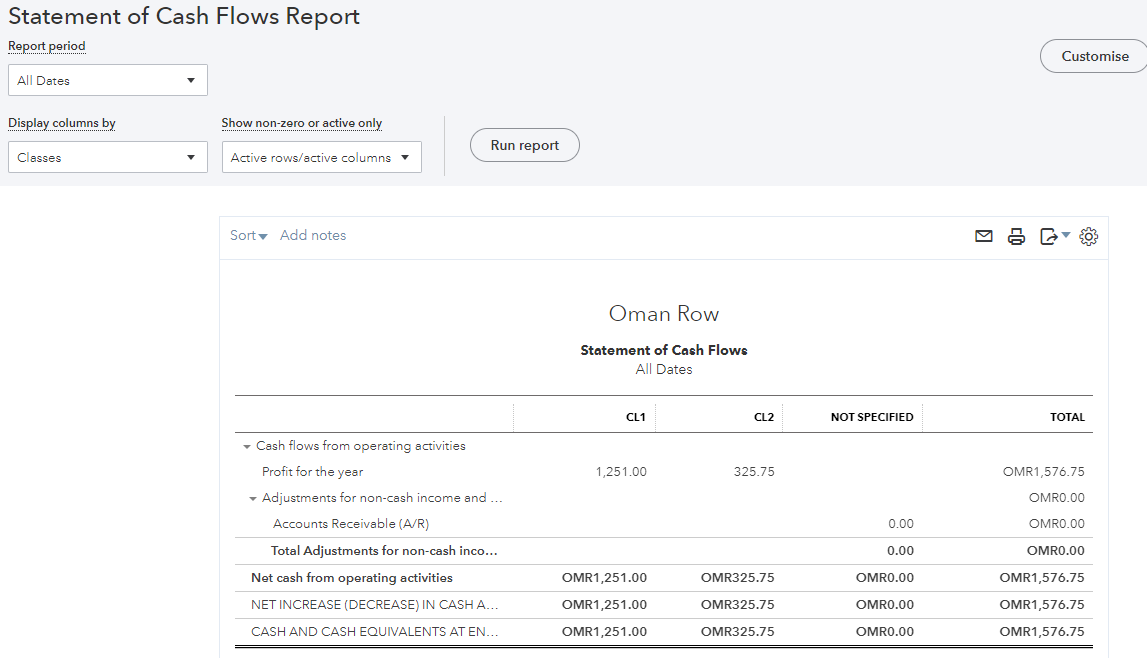Select the Accounts Receivable (A/R) row
Screen dimensions: 1147x658
[351, 524]
